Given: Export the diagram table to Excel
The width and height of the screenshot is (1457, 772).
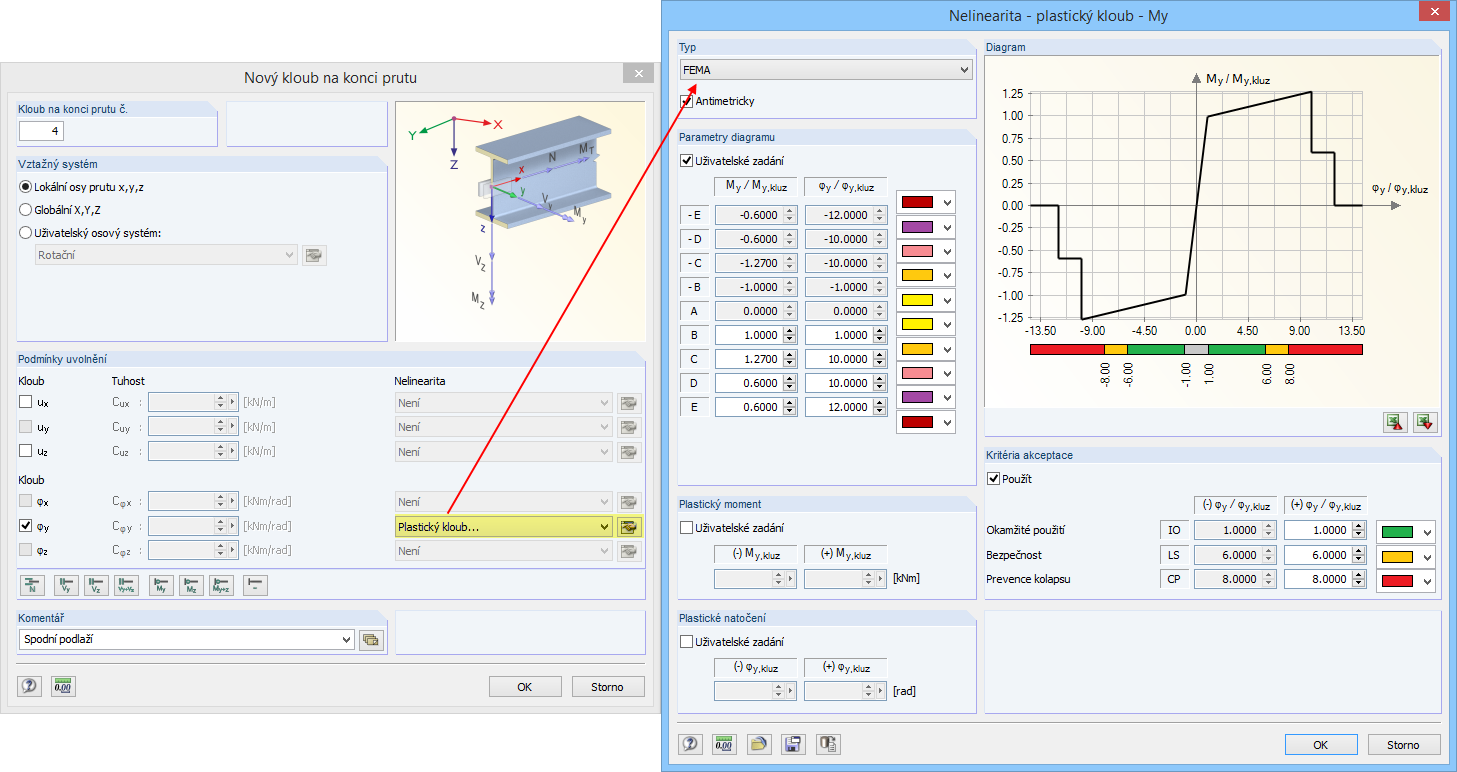Looking at the screenshot, I should tap(1395, 422).
